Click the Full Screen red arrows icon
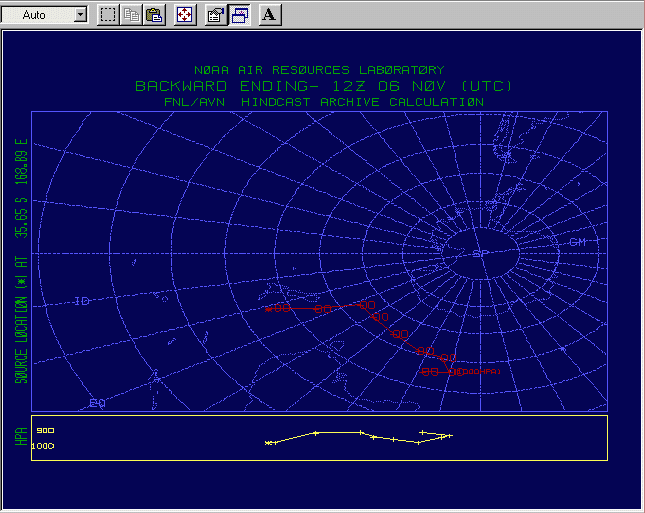 click(x=185, y=15)
